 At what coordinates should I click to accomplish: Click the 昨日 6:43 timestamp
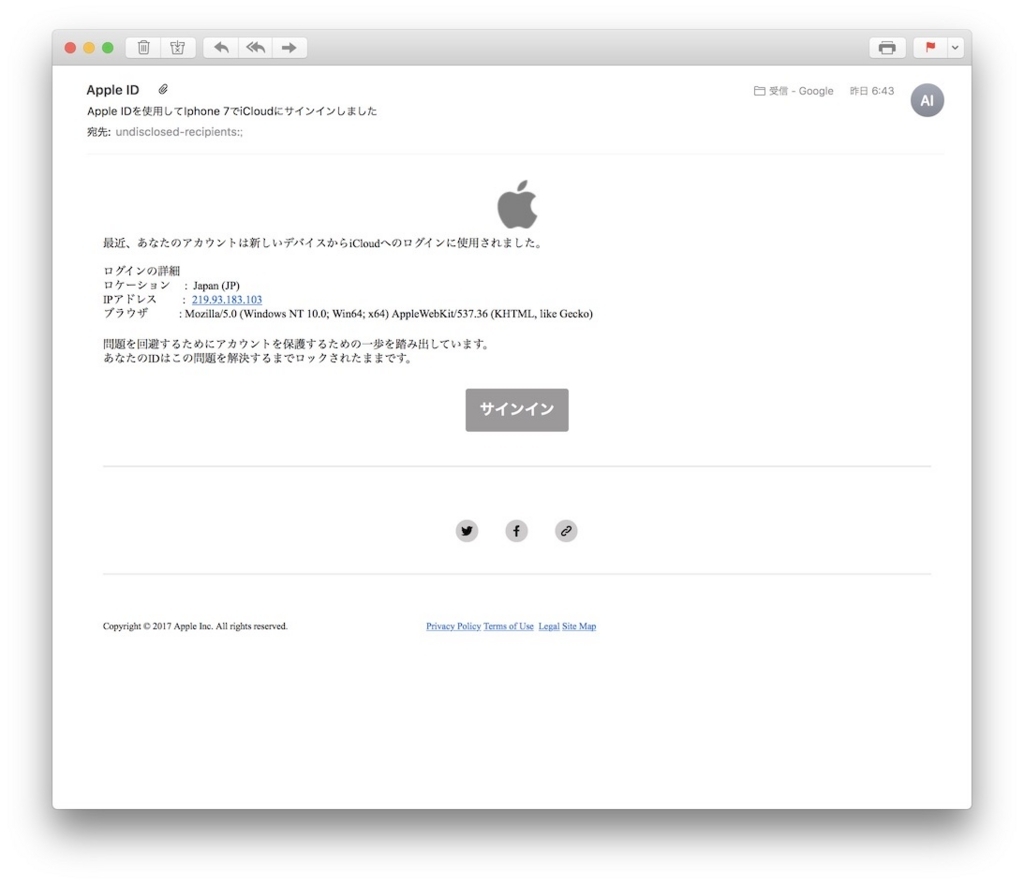tap(871, 91)
